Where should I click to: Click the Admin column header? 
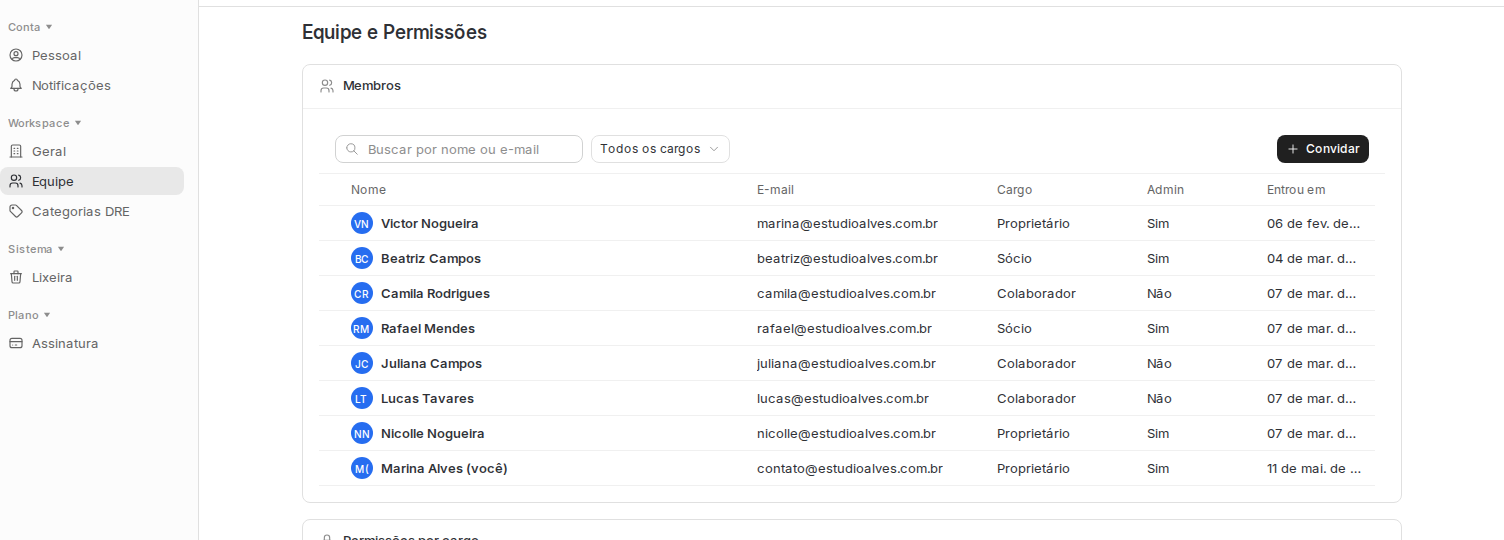coord(1165,189)
